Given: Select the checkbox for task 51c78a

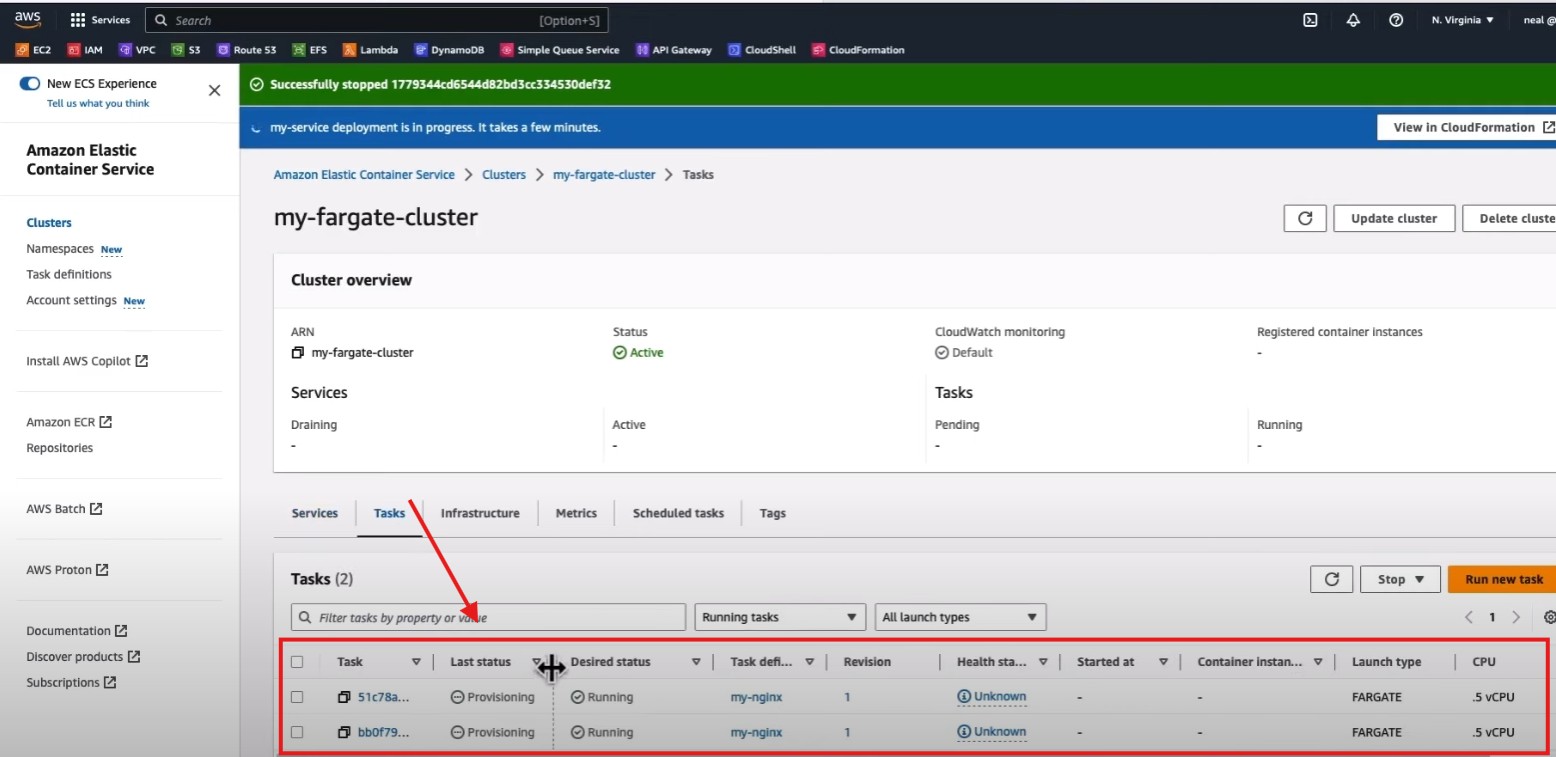Looking at the screenshot, I should pyautogui.click(x=297, y=697).
